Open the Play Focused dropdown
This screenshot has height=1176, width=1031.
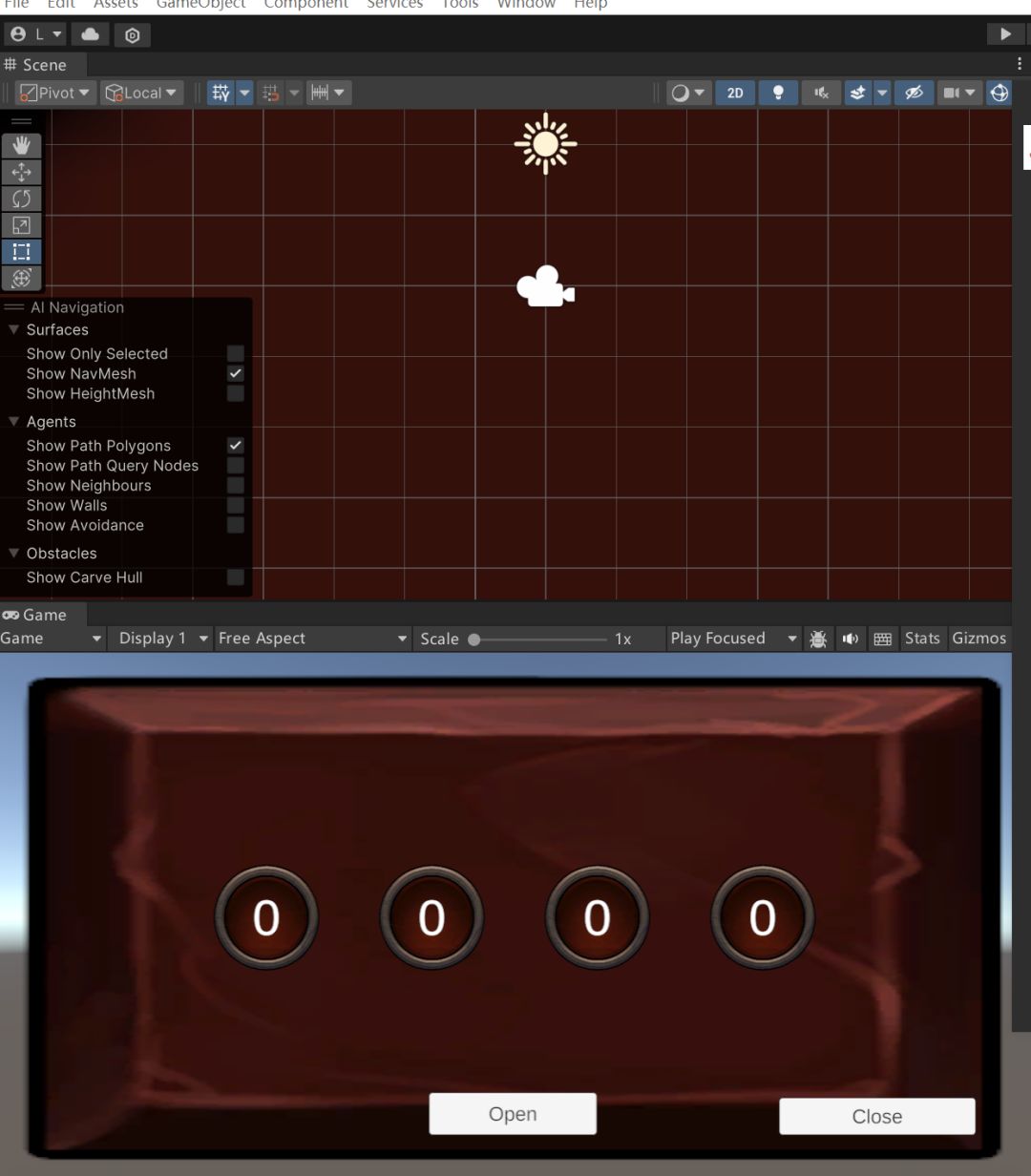(733, 639)
